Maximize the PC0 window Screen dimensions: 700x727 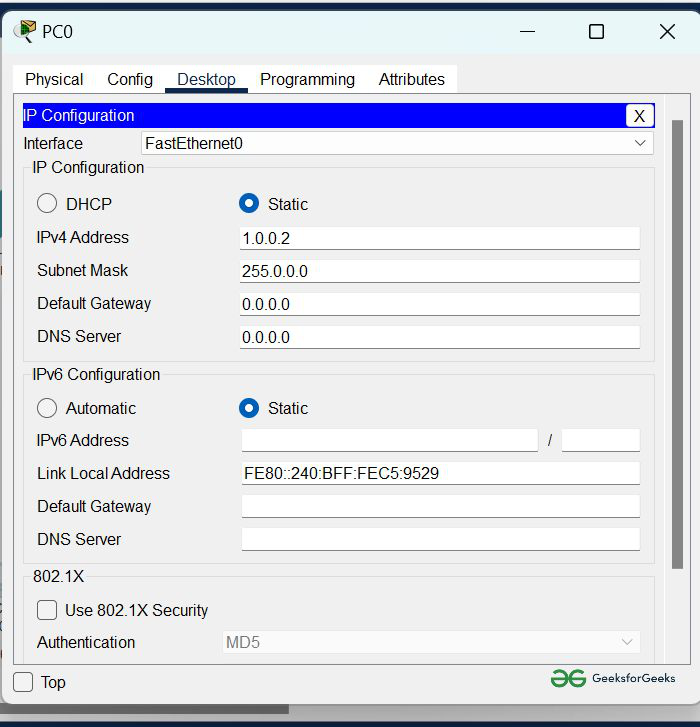pyautogui.click(x=596, y=32)
